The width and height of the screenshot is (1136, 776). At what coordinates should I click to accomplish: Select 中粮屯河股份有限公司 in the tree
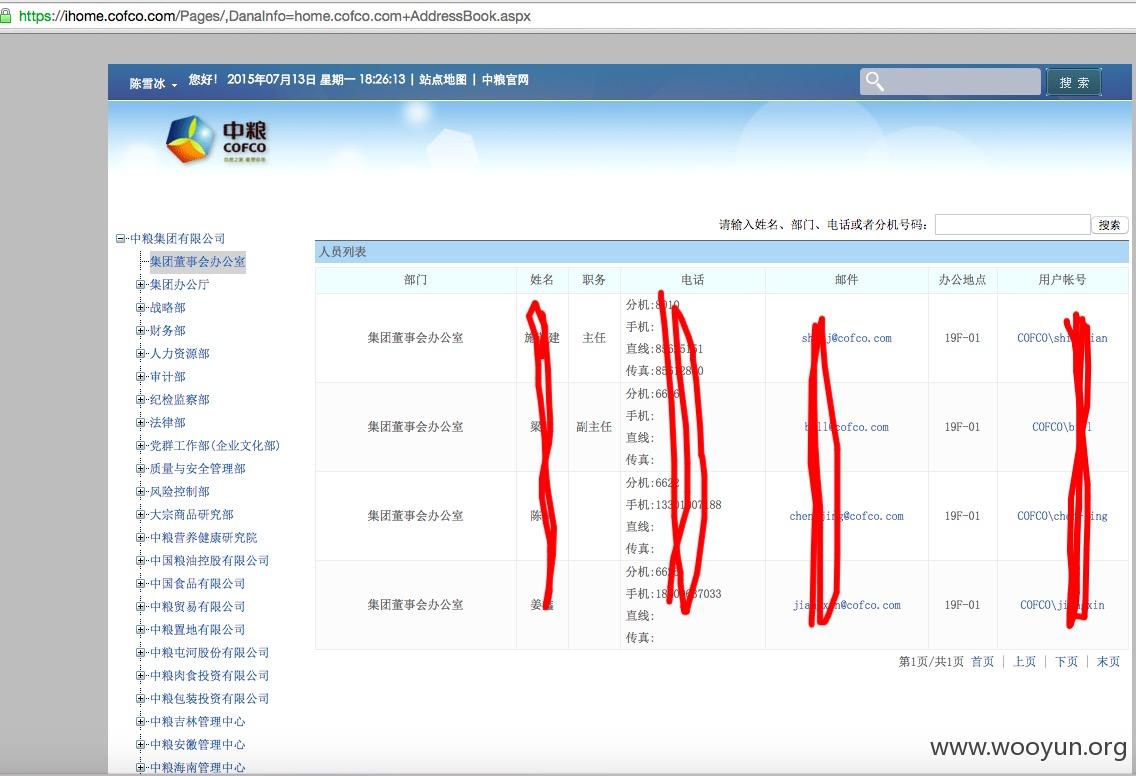[209, 653]
